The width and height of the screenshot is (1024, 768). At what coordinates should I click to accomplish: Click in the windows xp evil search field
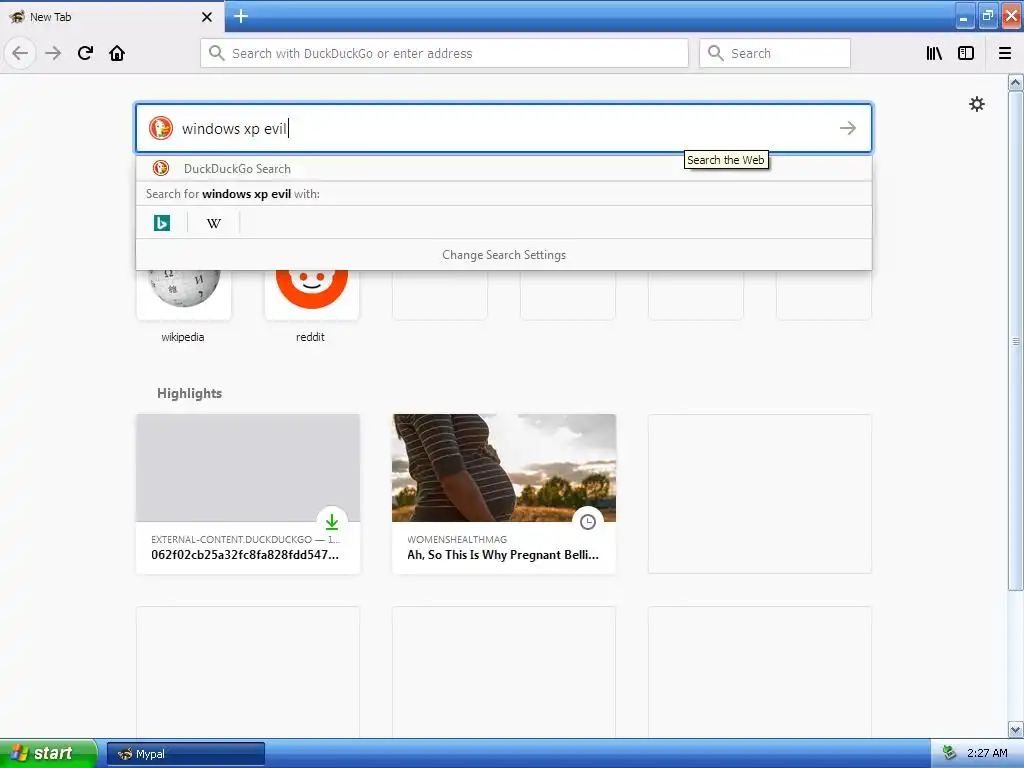(x=504, y=128)
